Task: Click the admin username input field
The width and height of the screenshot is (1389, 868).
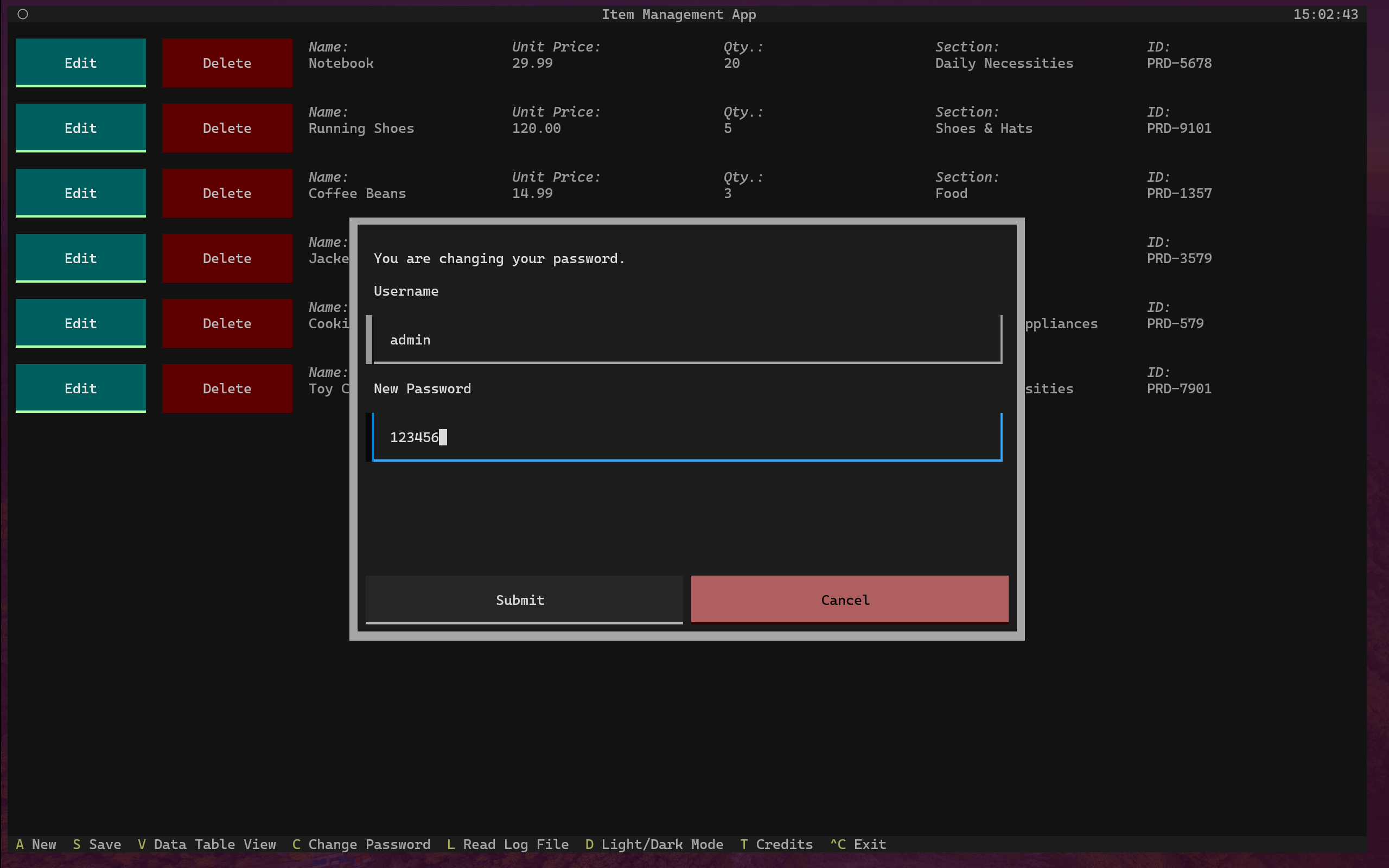Action: pos(687,339)
